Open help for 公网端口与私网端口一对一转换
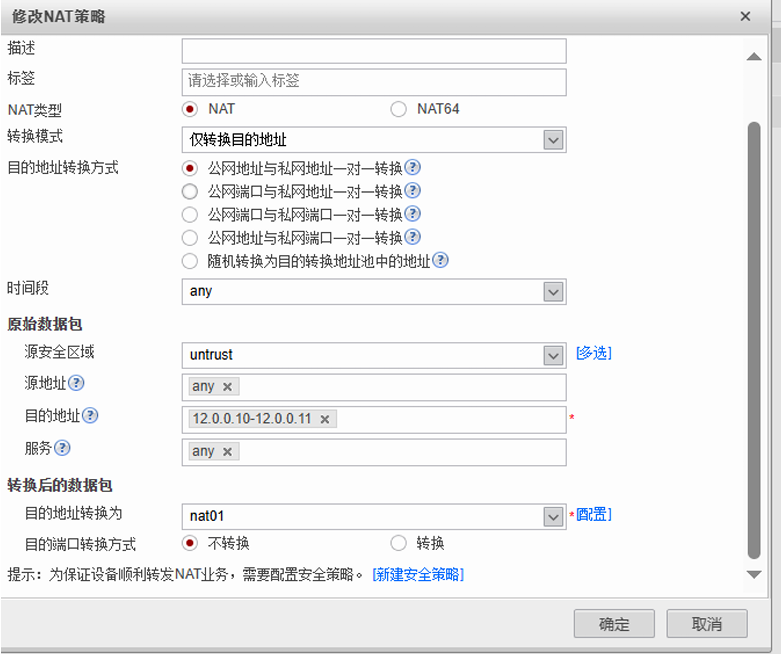The height and width of the screenshot is (658, 781). (x=412, y=214)
